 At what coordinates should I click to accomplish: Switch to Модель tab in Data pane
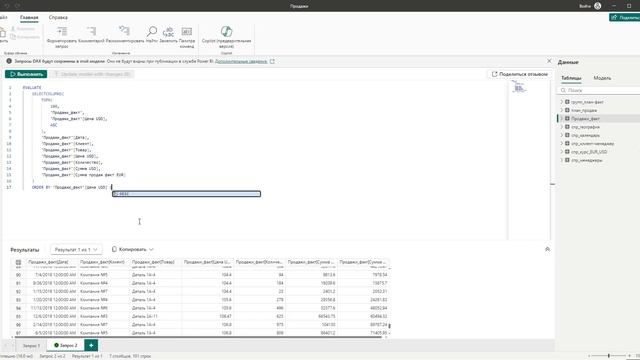pos(602,78)
